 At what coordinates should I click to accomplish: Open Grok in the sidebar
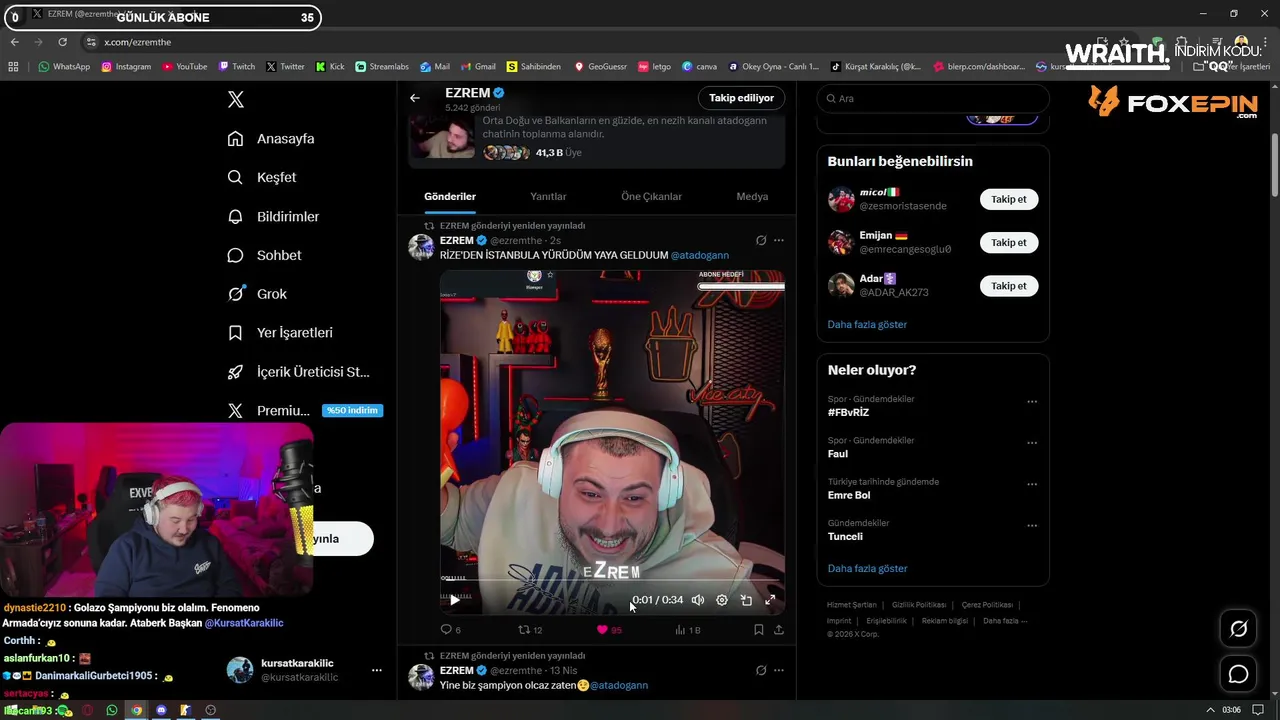(257, 294)
